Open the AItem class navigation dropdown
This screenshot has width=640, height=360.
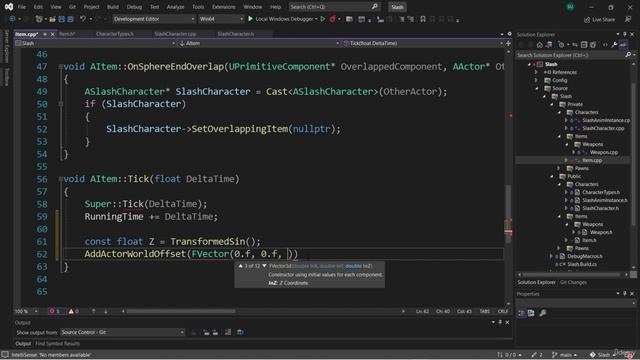click(x=259, y=43)
